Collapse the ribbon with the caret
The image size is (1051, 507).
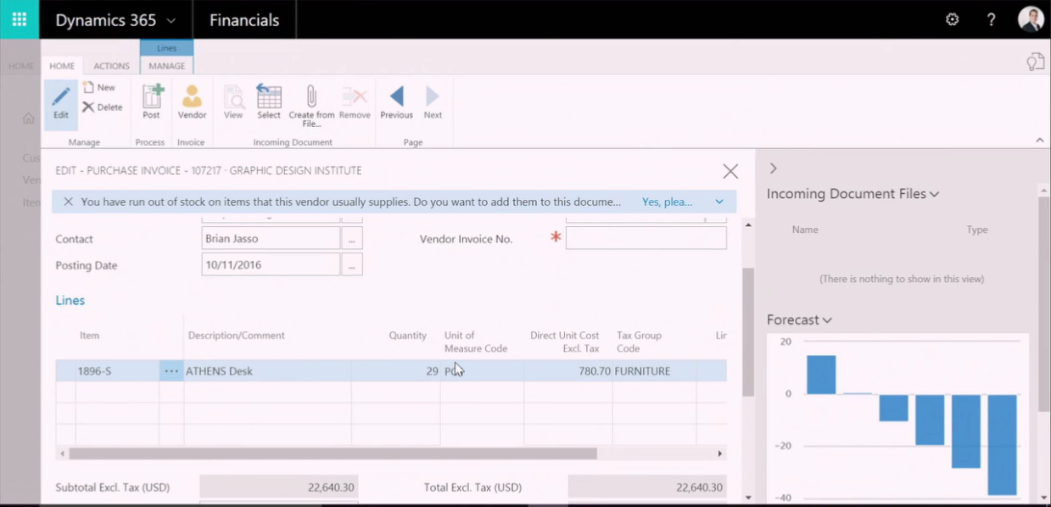[1040, 140]
